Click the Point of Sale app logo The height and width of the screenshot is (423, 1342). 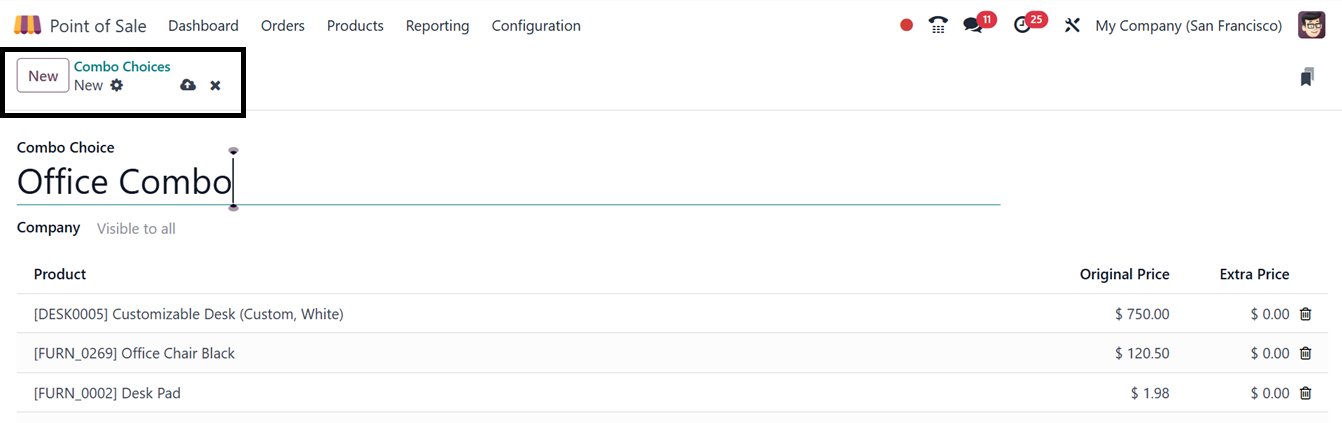point(28,25)
